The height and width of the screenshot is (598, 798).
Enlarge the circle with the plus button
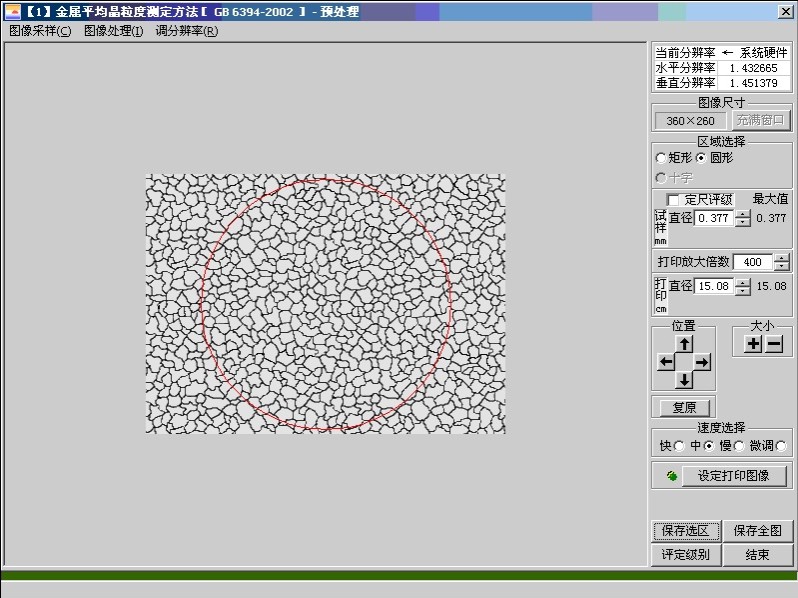[x=753, y=345]
